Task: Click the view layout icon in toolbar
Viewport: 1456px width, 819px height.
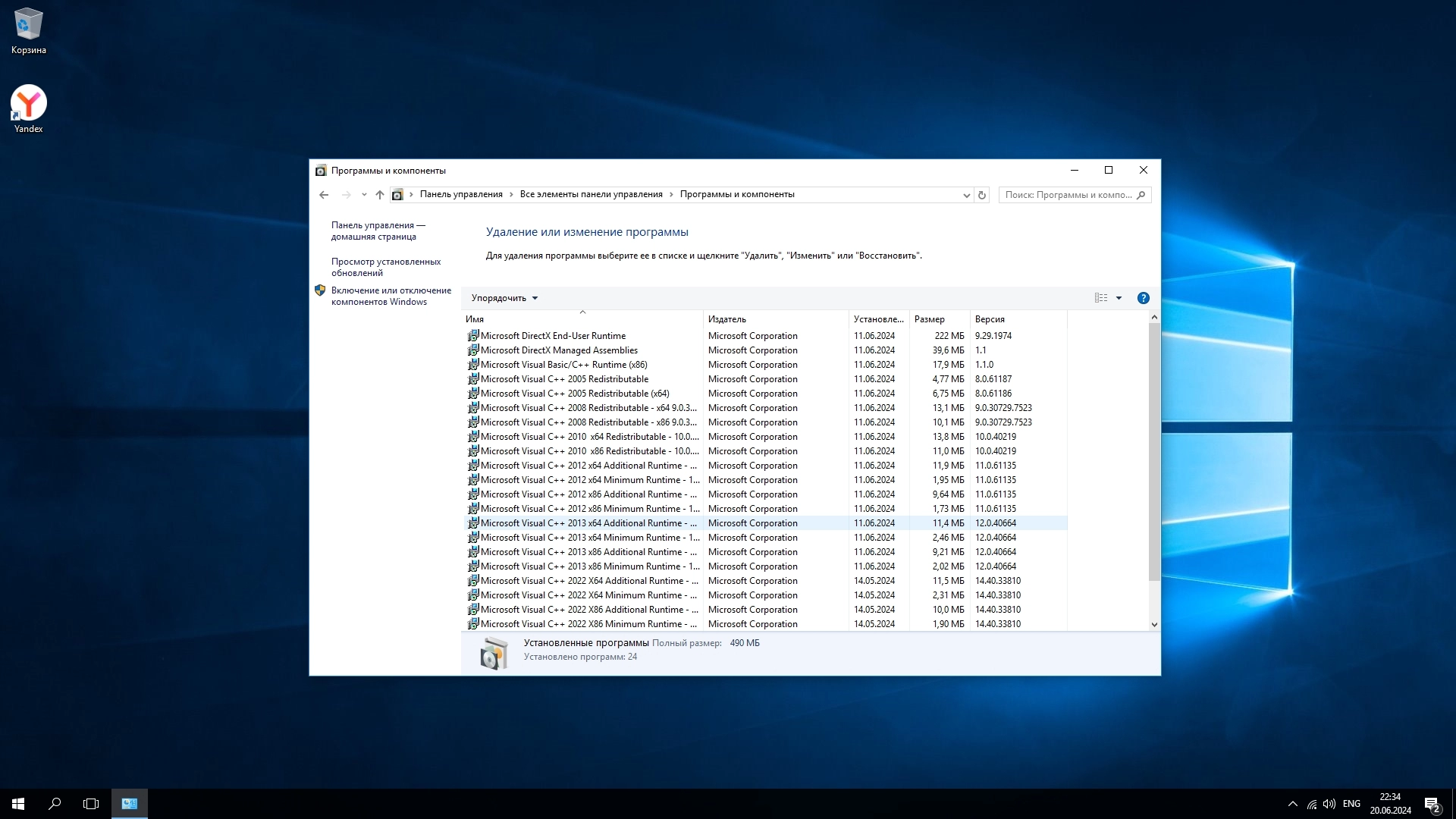Action: [1101, 298]
